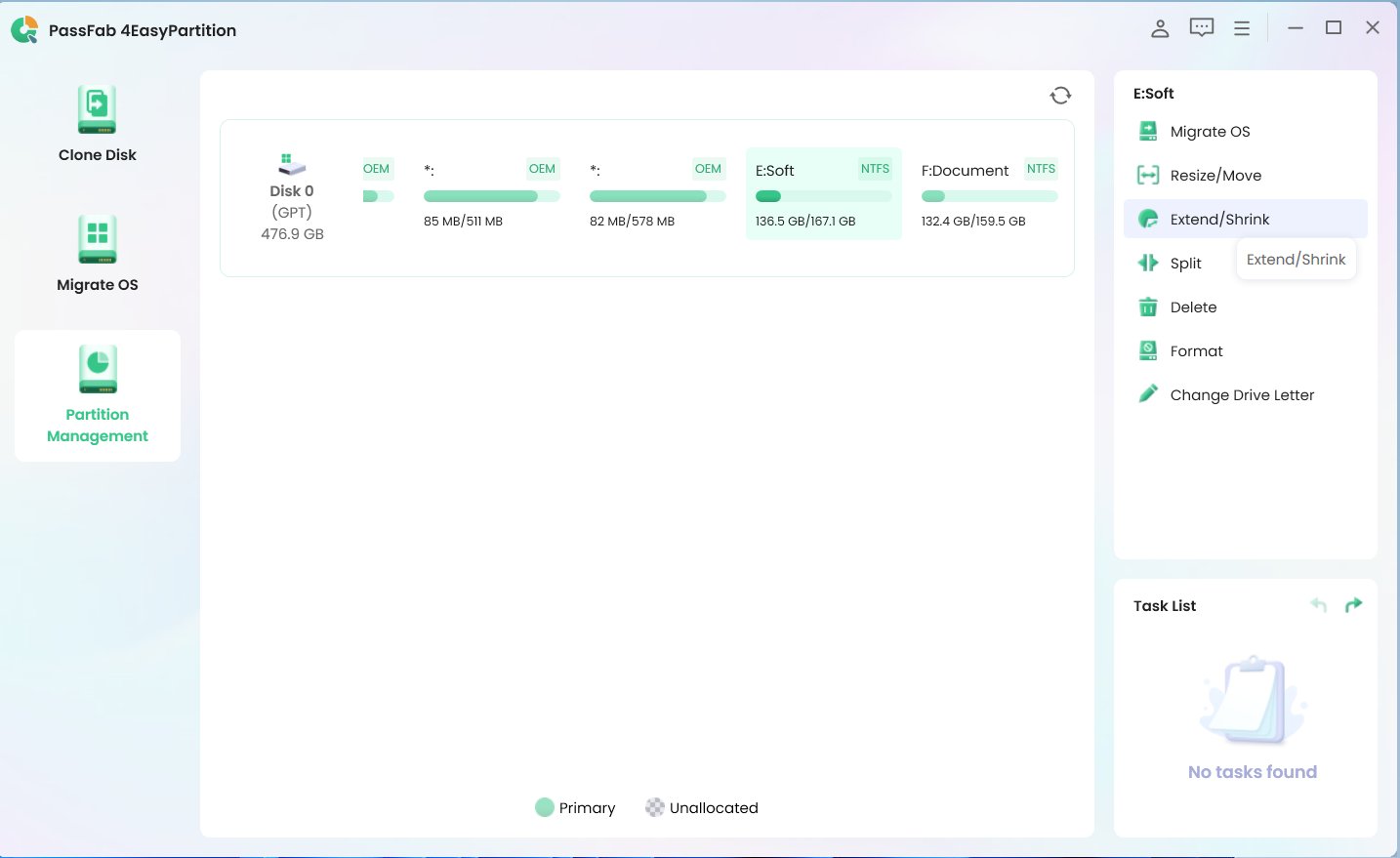
Task: Select the F:Document partition block
Action: pyautogui.click(x=989, y=193)
